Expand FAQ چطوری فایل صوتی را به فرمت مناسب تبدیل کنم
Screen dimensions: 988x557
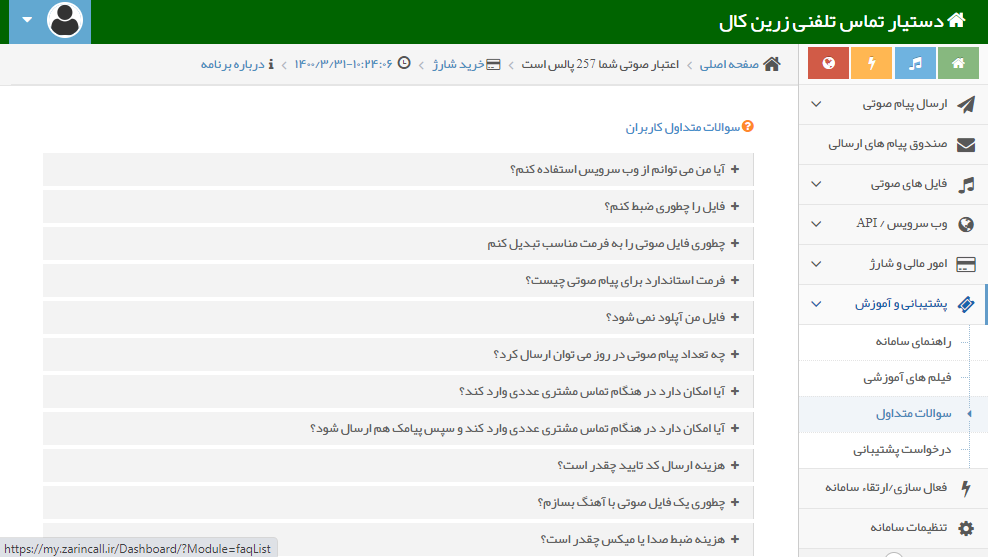pos(398,243)
